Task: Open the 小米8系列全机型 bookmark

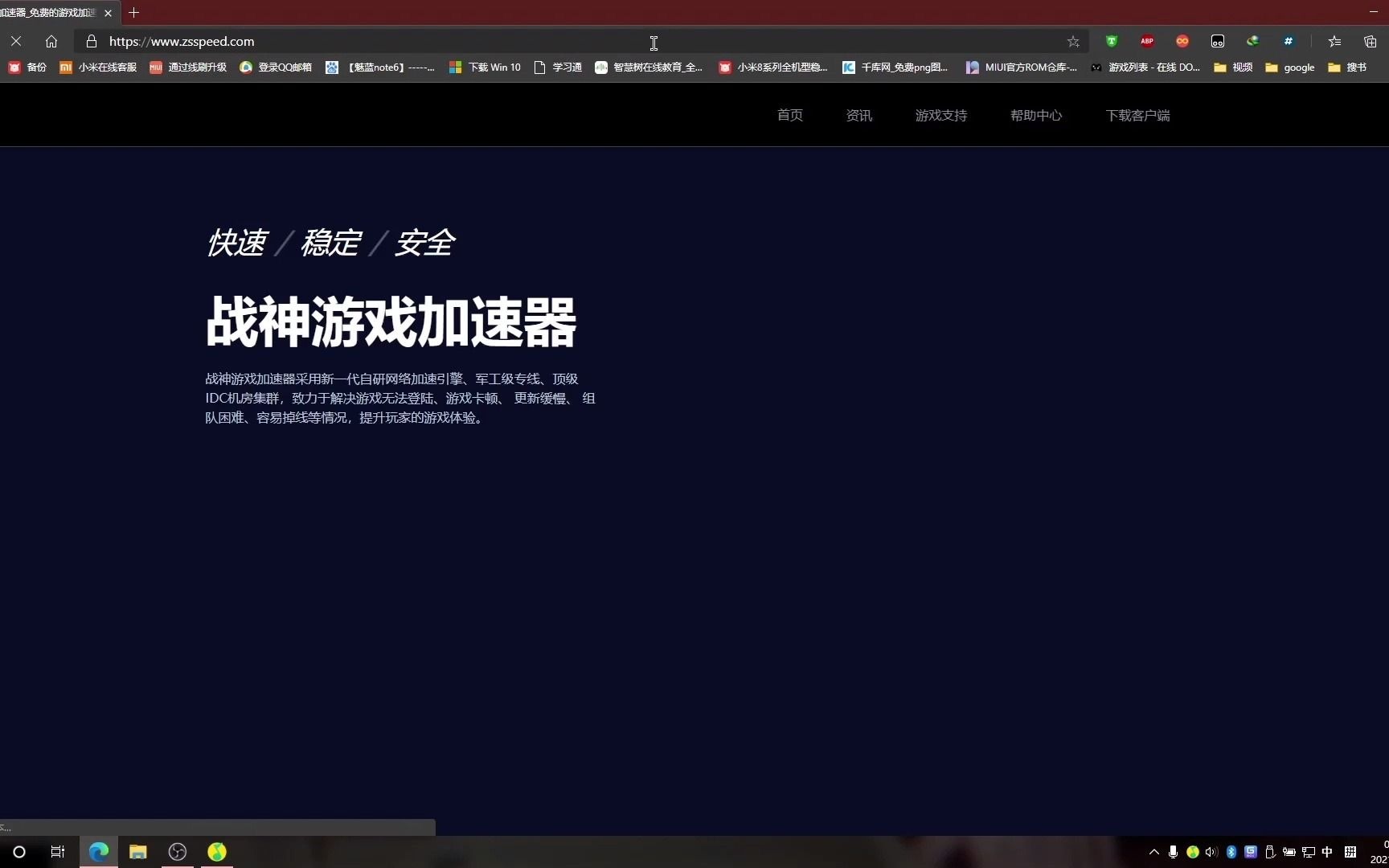Action: point(773,68)
